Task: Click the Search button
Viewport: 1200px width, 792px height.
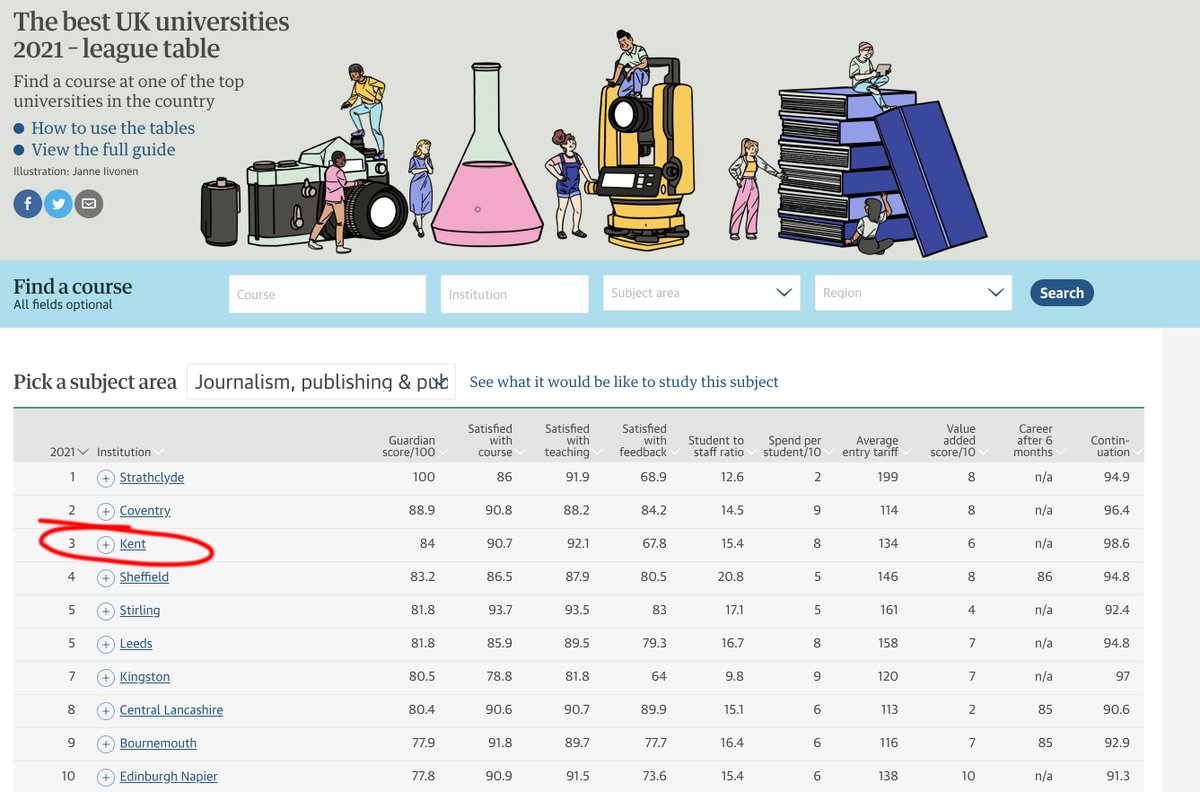Action: coord(1062,293)
